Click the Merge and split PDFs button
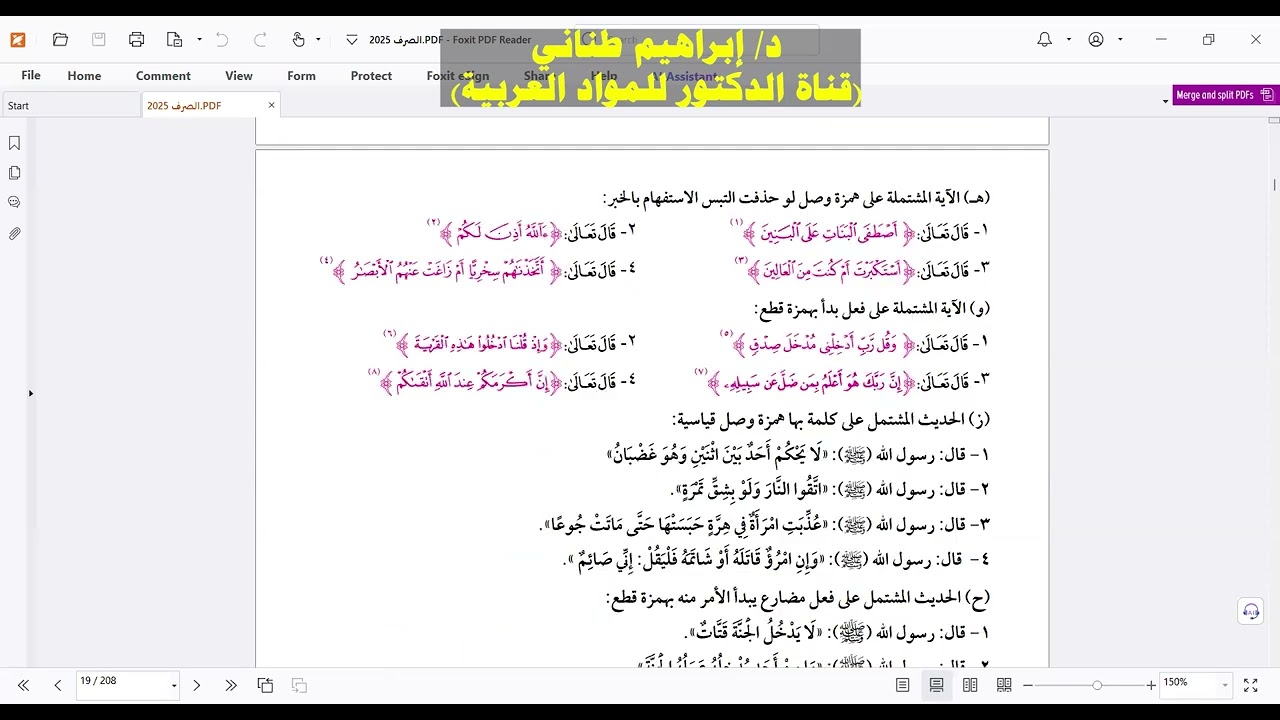Viewport: 1280px width, 720px height. click(1225, 95)
